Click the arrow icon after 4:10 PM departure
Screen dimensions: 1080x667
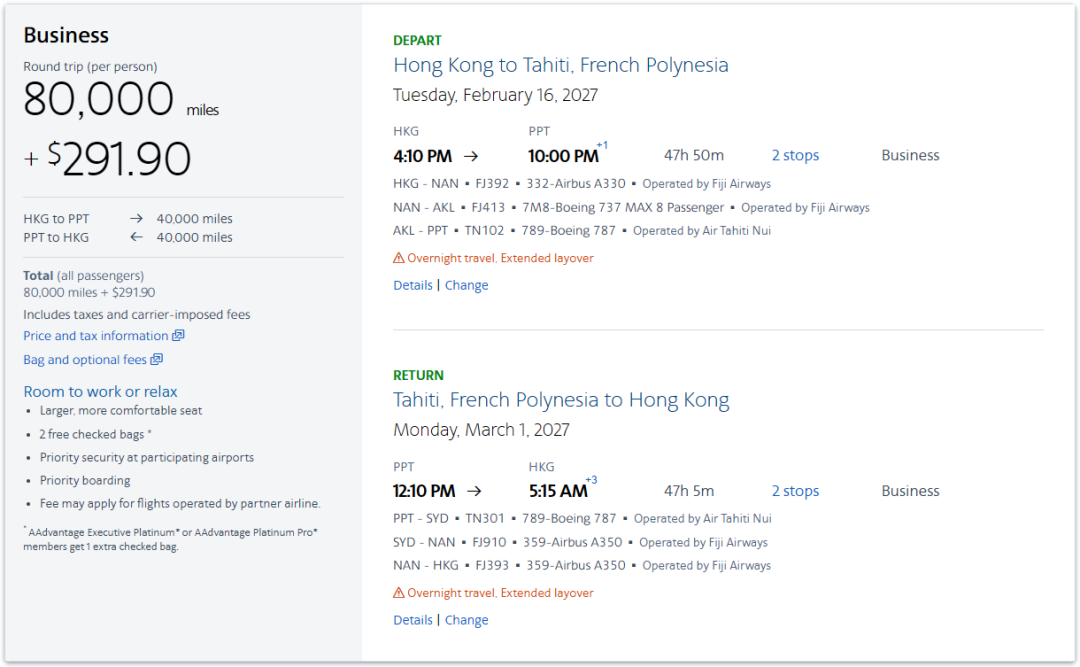point(471,156)
